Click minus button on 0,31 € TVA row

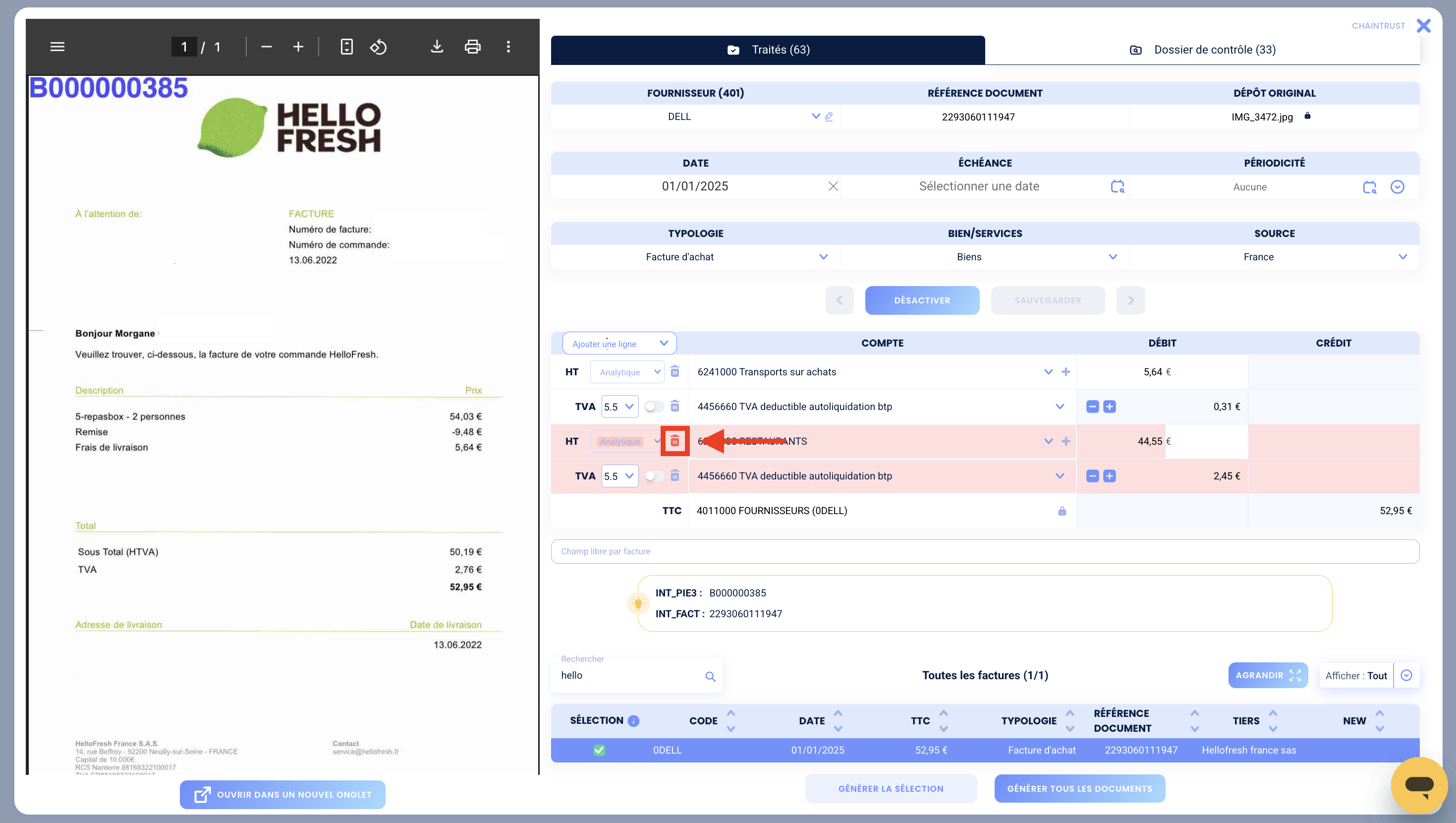[x=1092, y=407]
